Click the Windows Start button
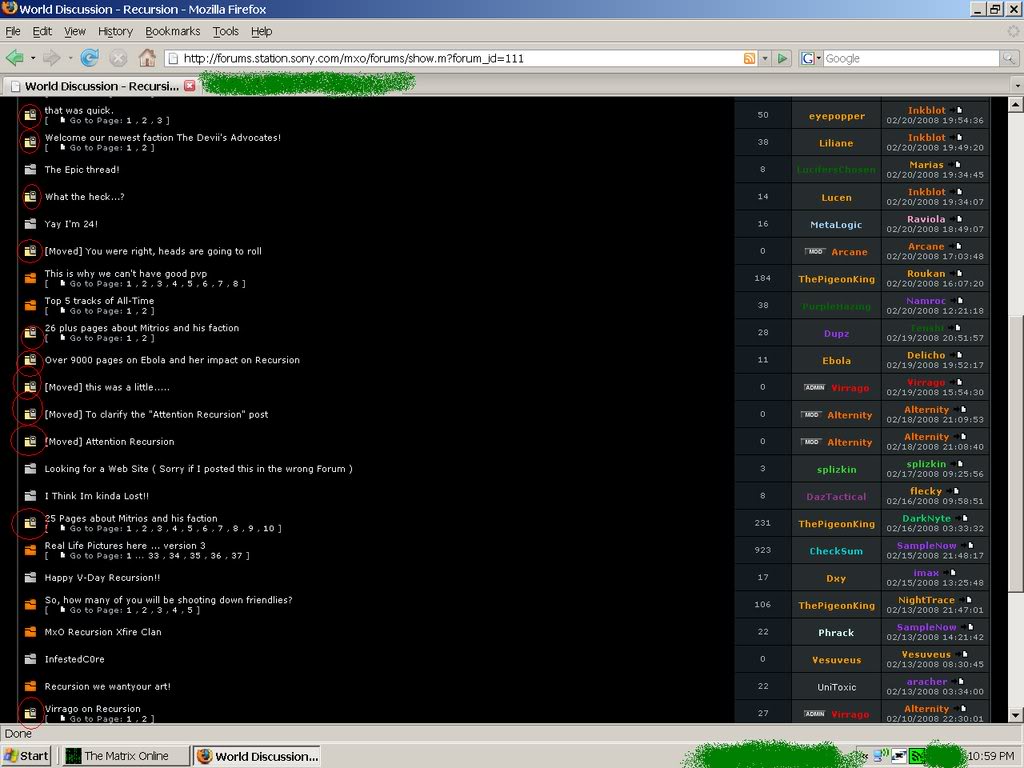This screenshot has width=1024, height=768. (27, 756)
